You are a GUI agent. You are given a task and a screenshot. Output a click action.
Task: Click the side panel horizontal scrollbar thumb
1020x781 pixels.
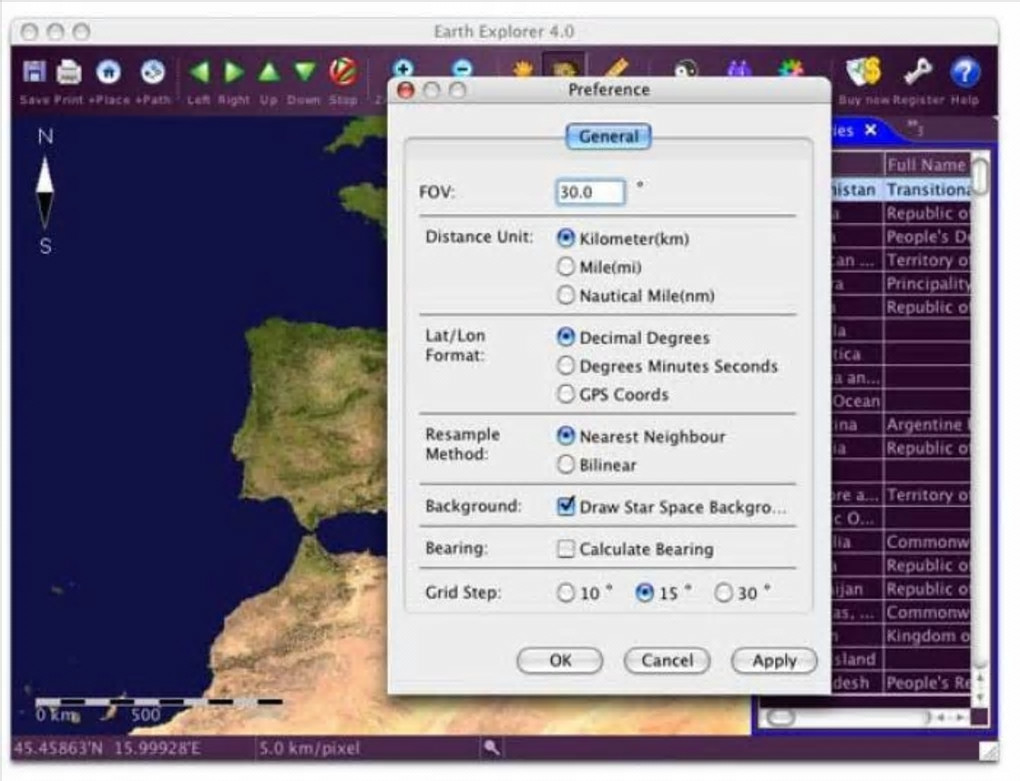click(781, 718)
